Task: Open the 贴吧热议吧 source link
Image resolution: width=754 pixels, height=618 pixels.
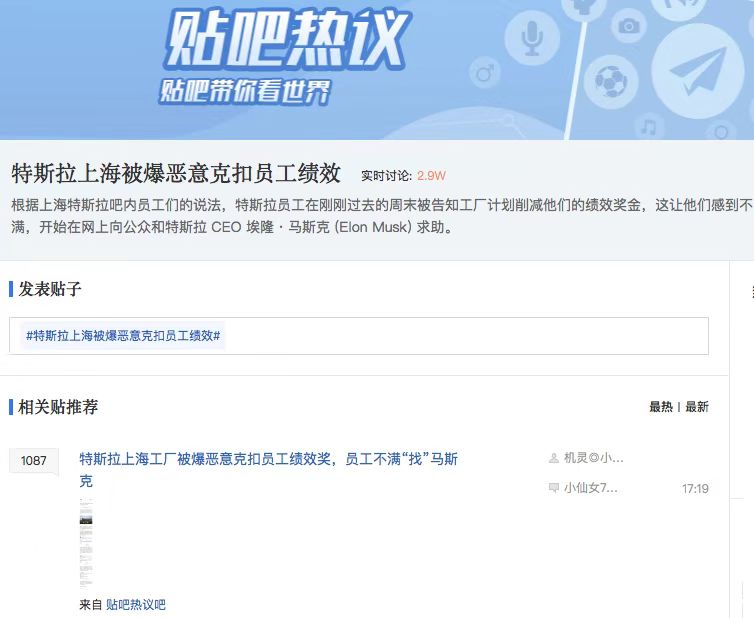Action: point(136,605)
